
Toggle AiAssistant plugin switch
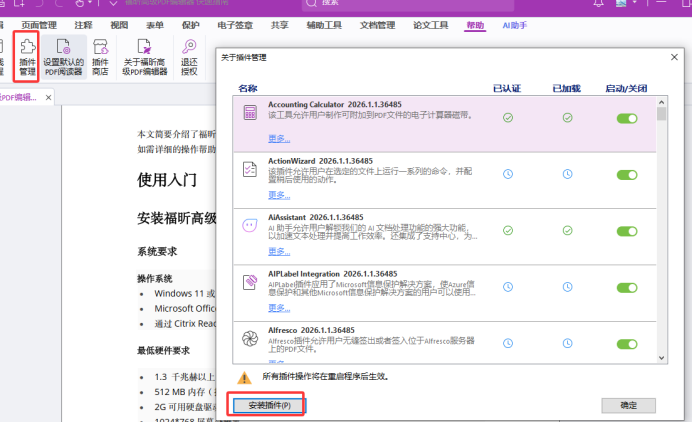click(x=627, y=231)
